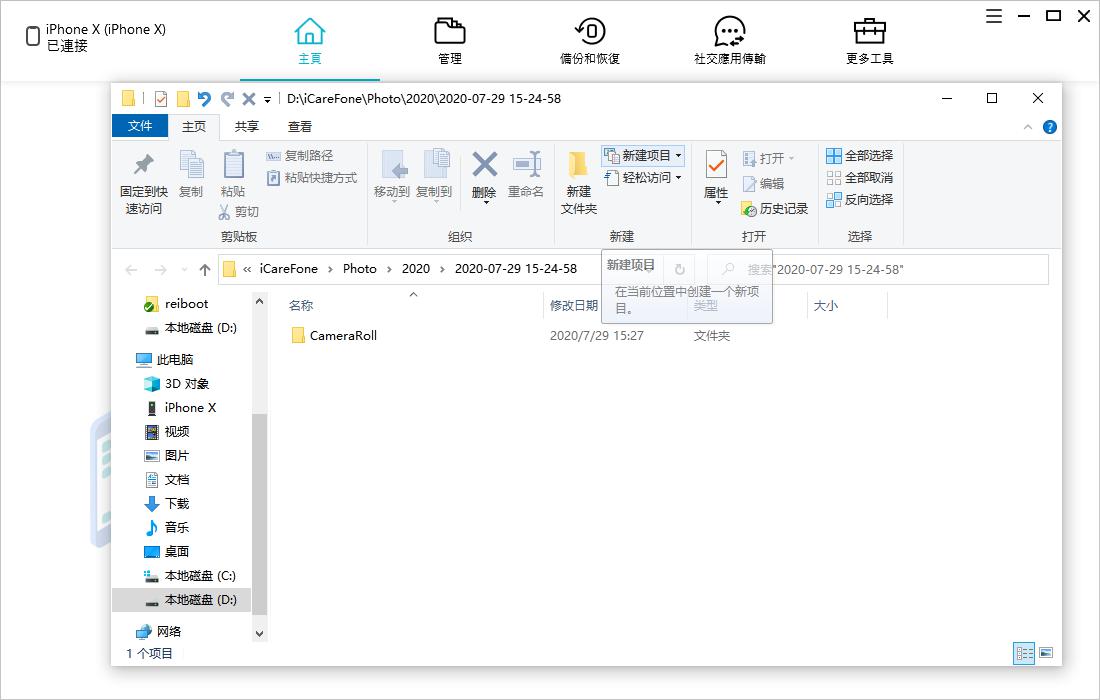Viewport: 1100px width, 700px height.
Task: Click 2020 in the address breadcrumb
Action: coord(416,269)
